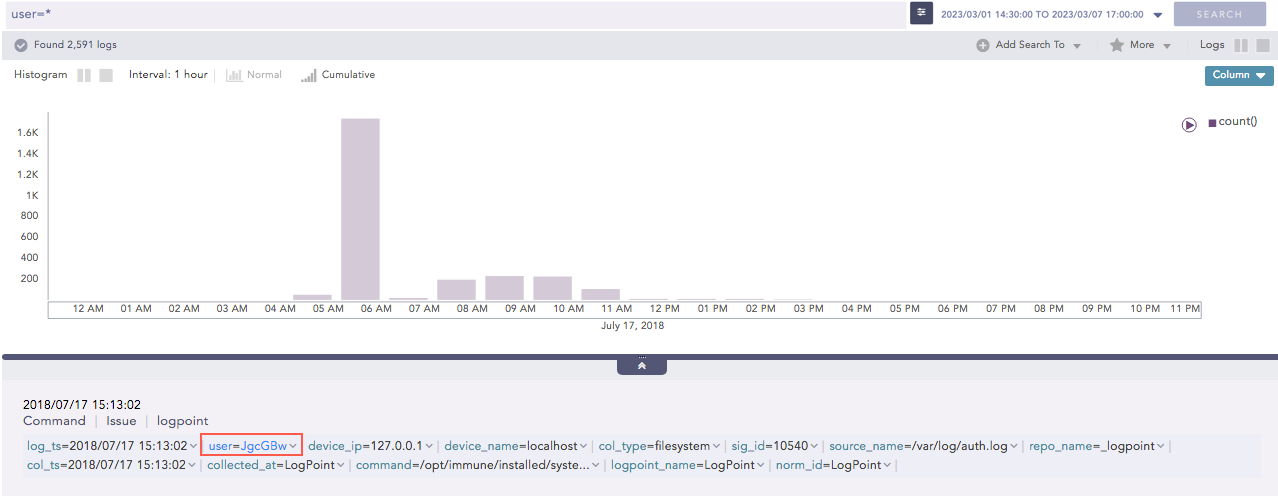Collapse histogram using double-chevron handle
Viewport: 1278px width, 496px height.
click(641, 366)
